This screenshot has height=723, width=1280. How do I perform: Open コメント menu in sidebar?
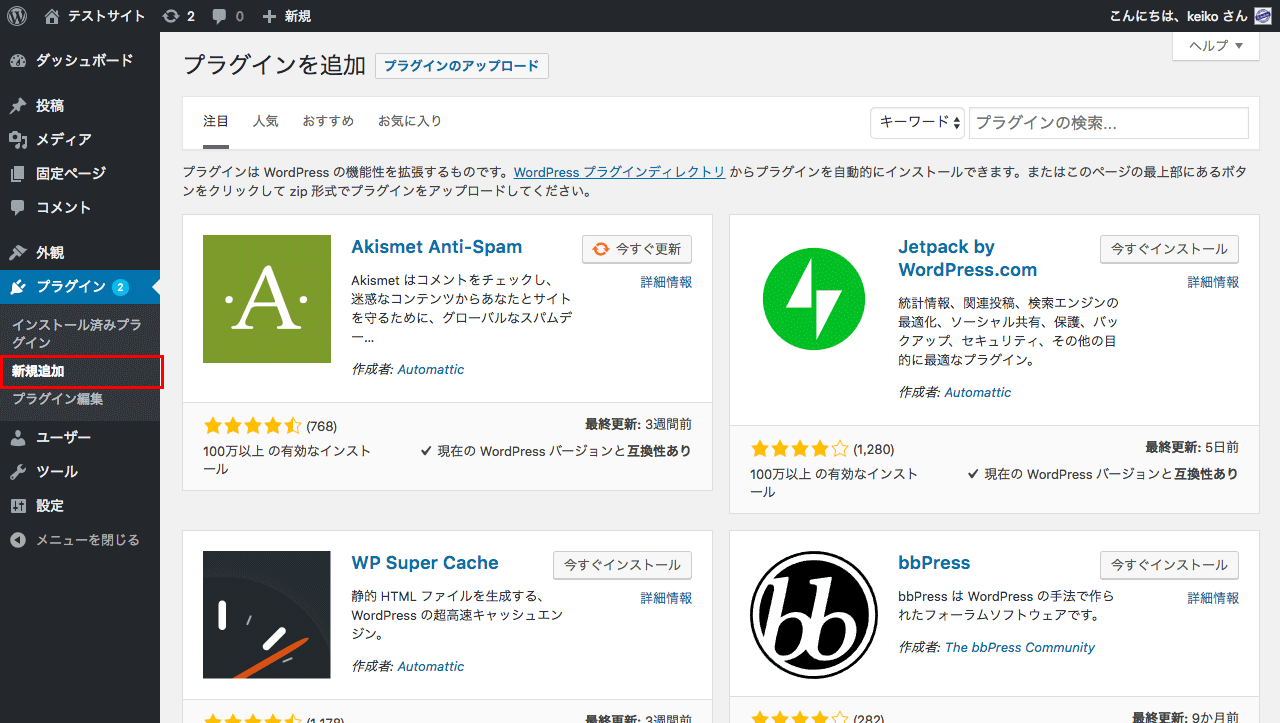tap(80, 207)
